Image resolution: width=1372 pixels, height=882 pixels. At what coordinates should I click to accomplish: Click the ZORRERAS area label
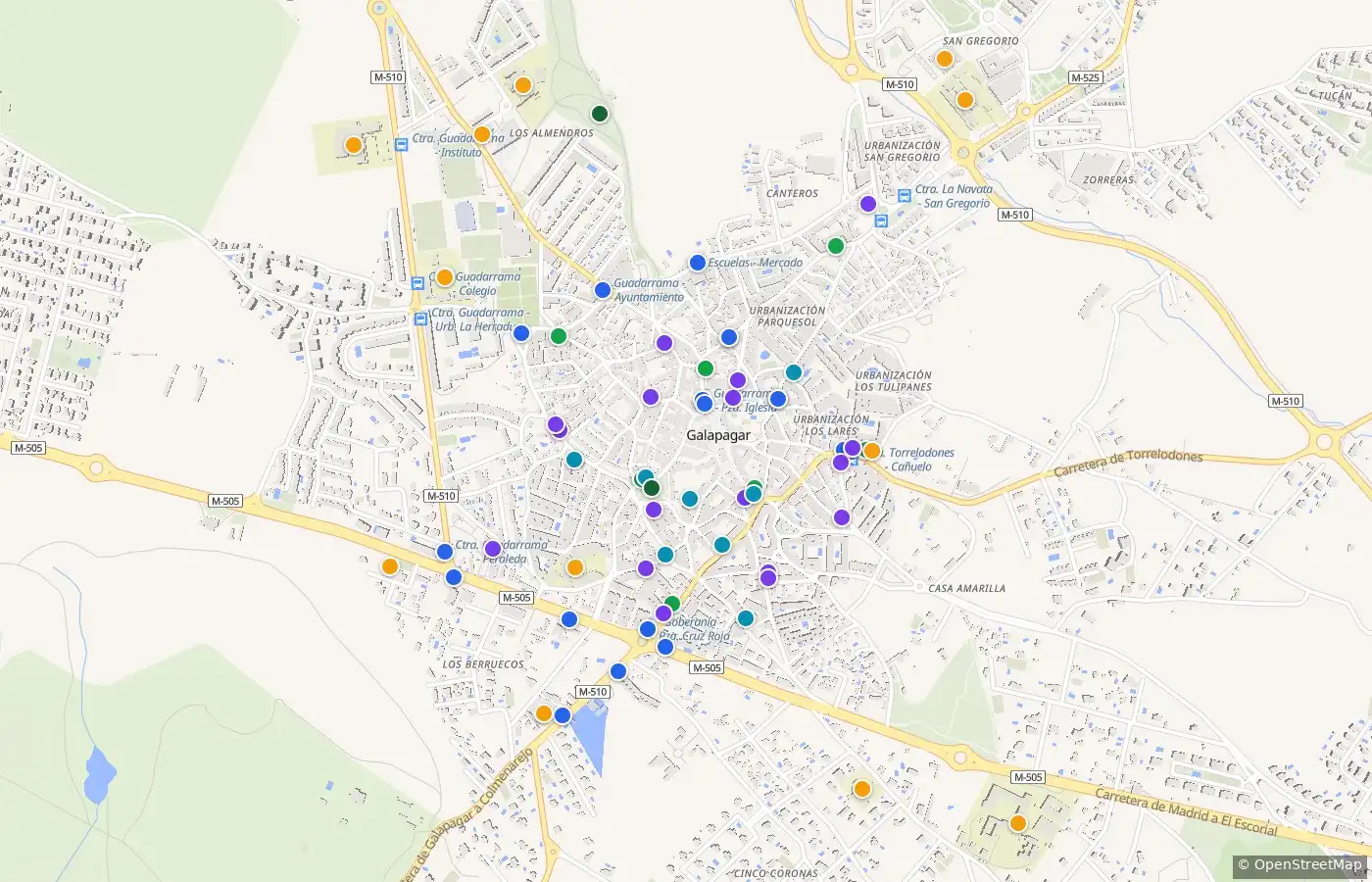[x=1108, y=180]
